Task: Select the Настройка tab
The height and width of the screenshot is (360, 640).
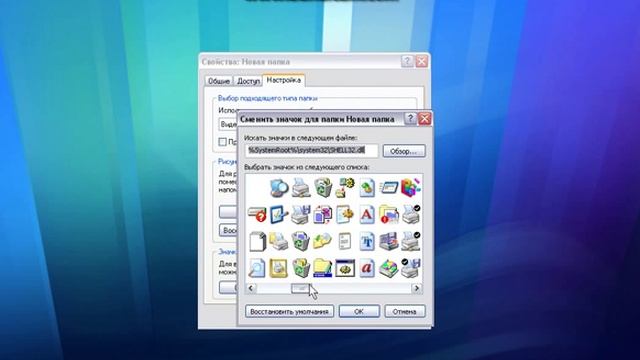Action: coord(283,80)
